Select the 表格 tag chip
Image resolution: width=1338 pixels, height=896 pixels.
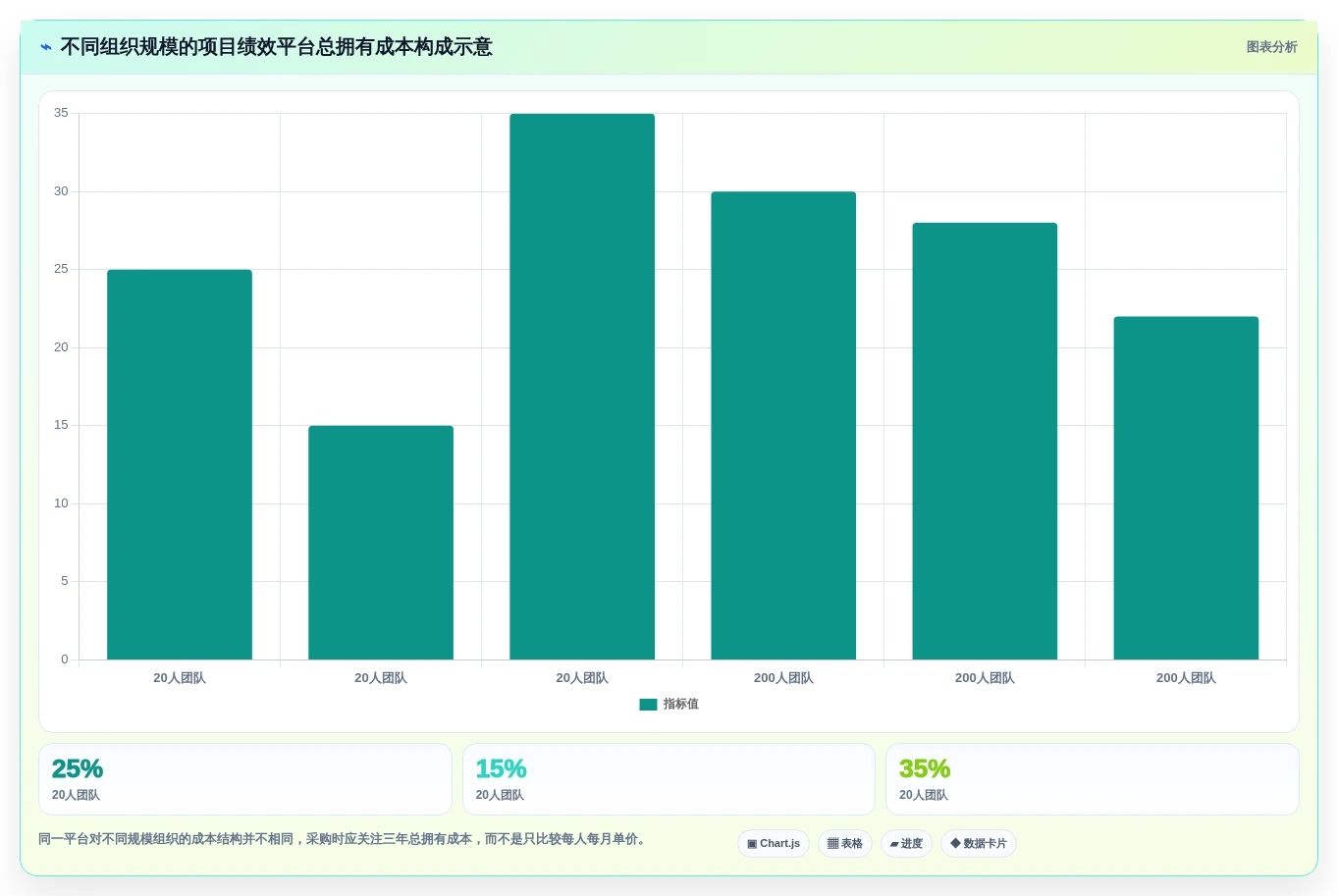point(845,844)
